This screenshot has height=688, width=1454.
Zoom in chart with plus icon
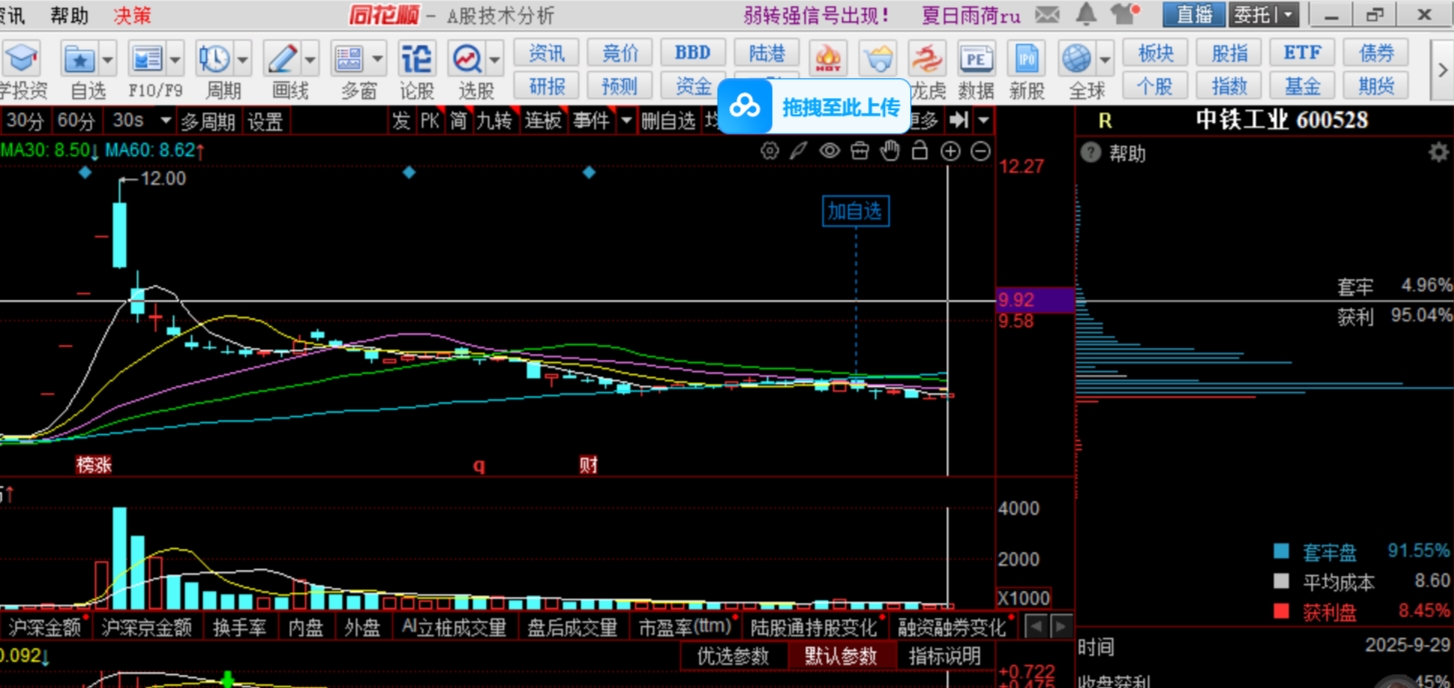coord(950,151)
